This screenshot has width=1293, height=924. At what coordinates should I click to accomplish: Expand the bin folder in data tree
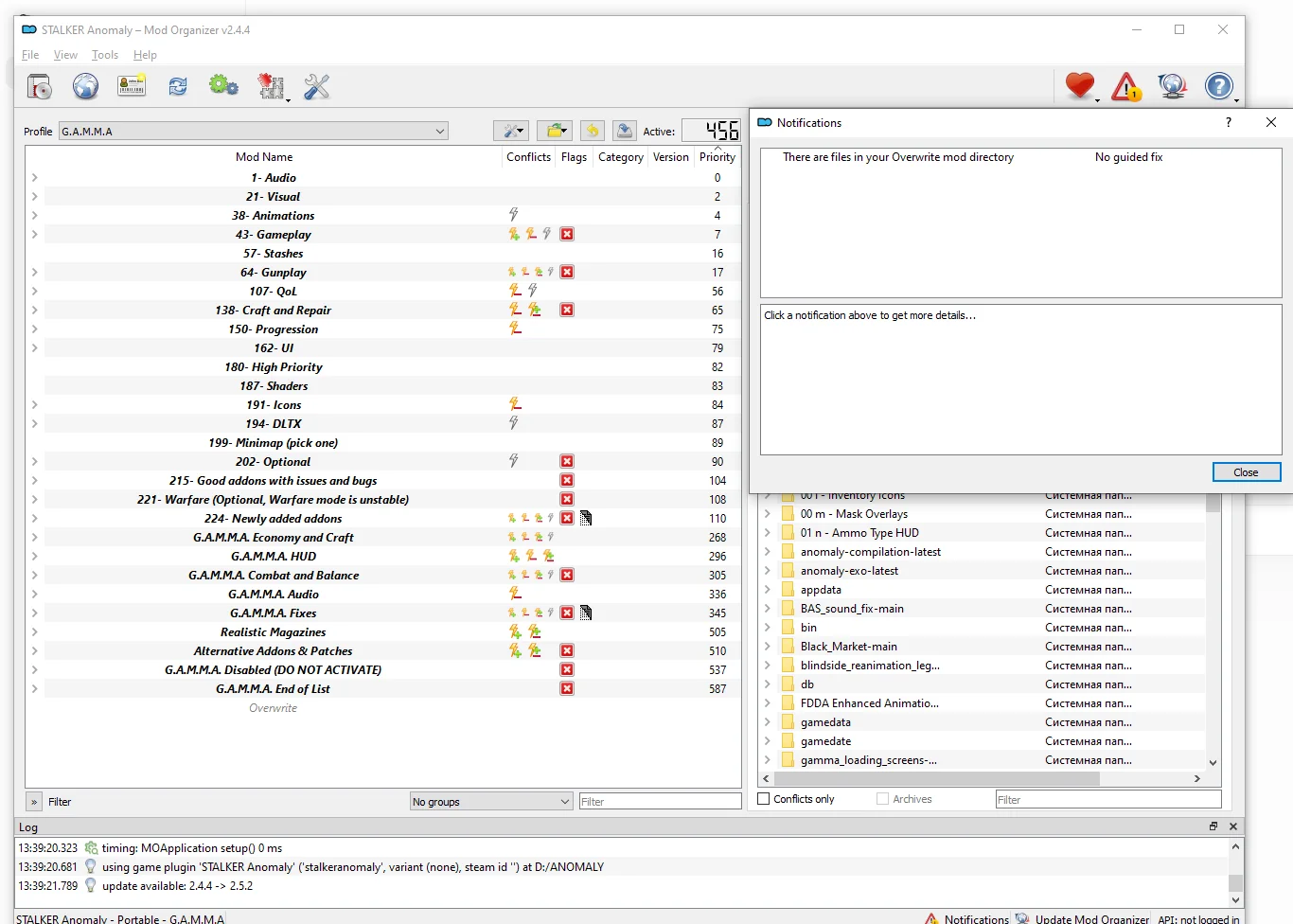pos(768,628)
